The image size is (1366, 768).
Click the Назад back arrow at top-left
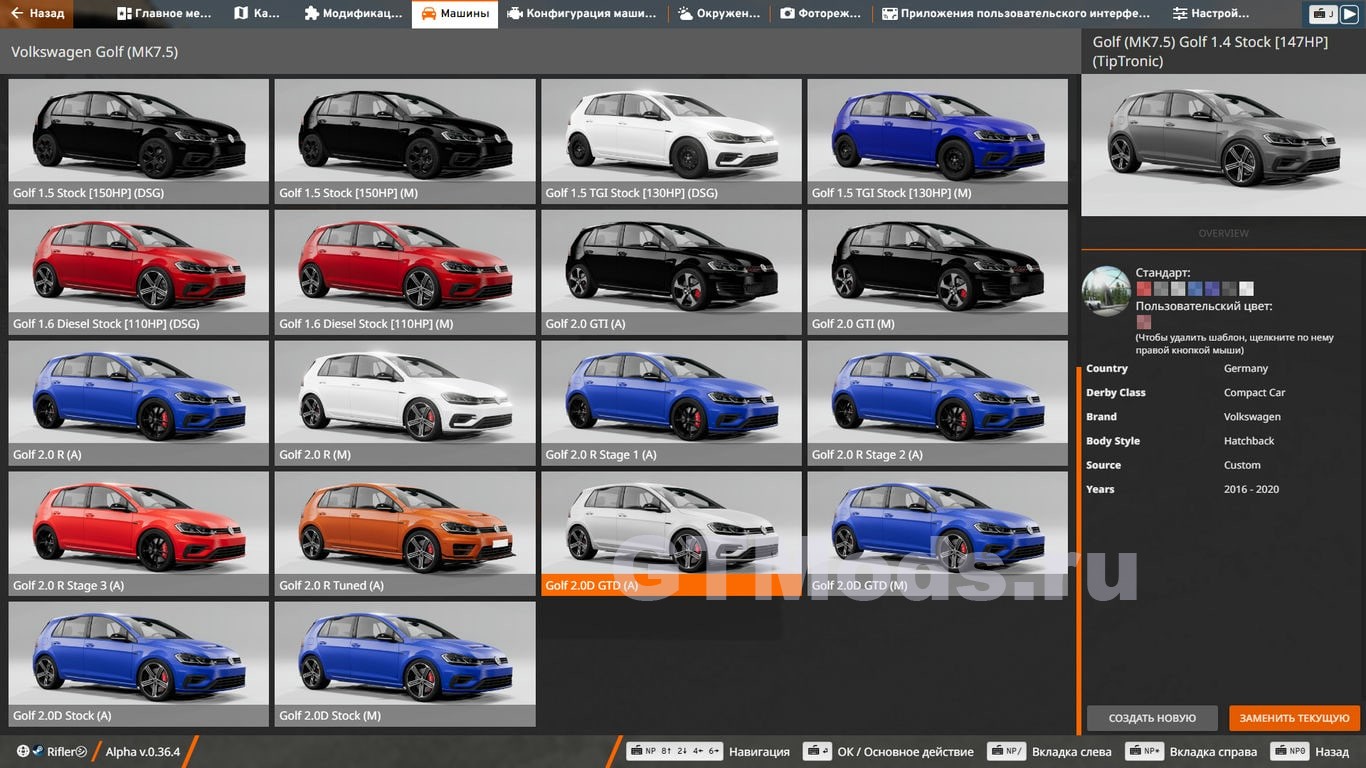click(39, 14)
